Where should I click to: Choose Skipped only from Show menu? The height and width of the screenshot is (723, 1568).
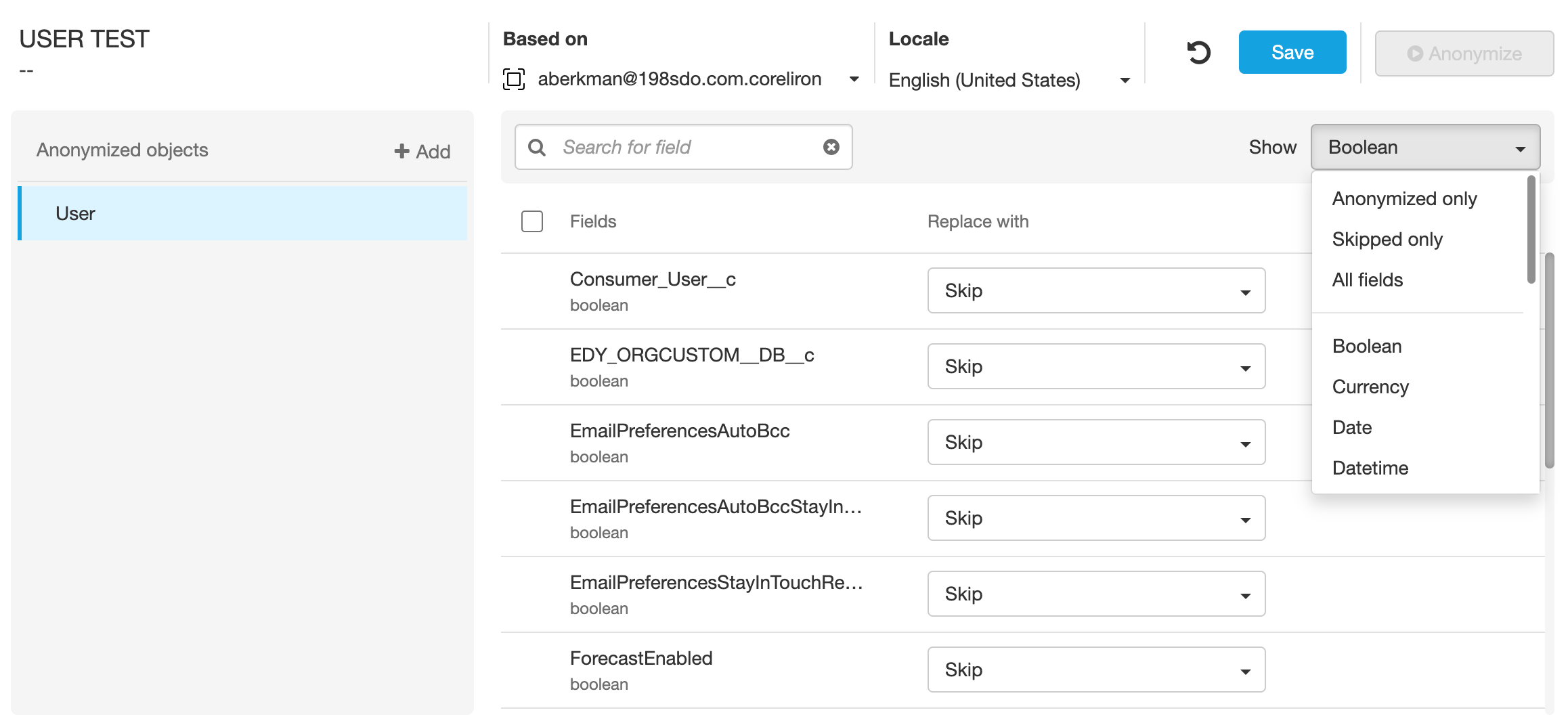click(x=1418, y=239)
